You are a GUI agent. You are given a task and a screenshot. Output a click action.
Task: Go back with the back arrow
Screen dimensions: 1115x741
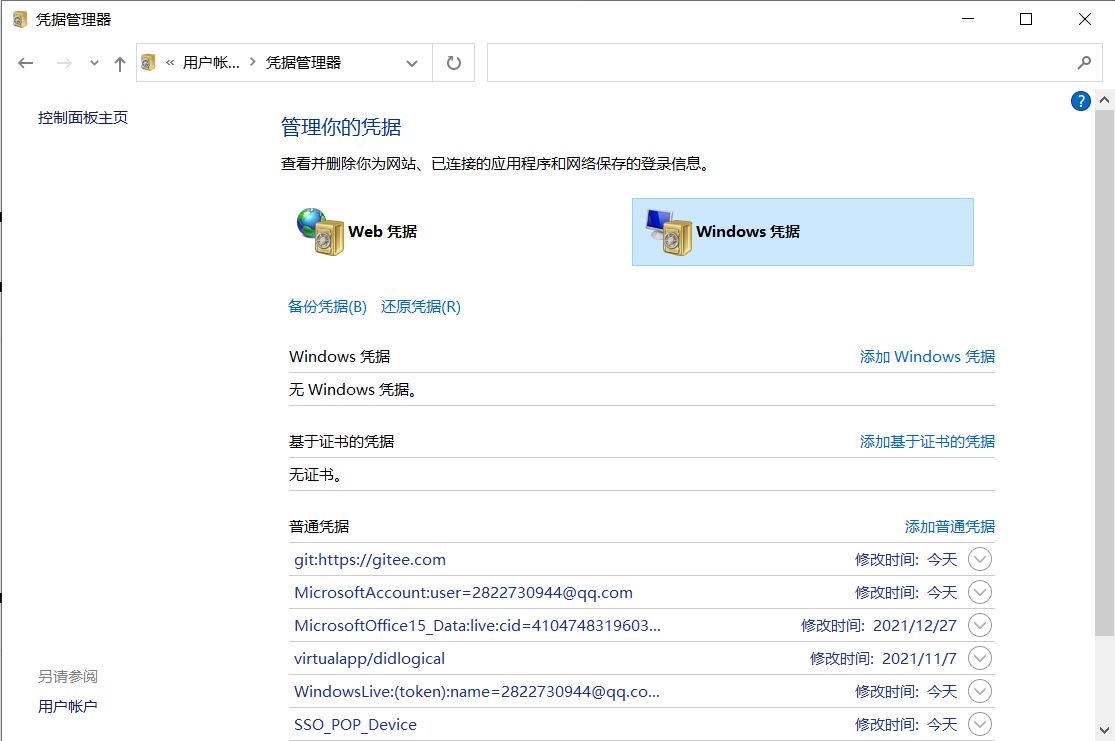point(26,63)
